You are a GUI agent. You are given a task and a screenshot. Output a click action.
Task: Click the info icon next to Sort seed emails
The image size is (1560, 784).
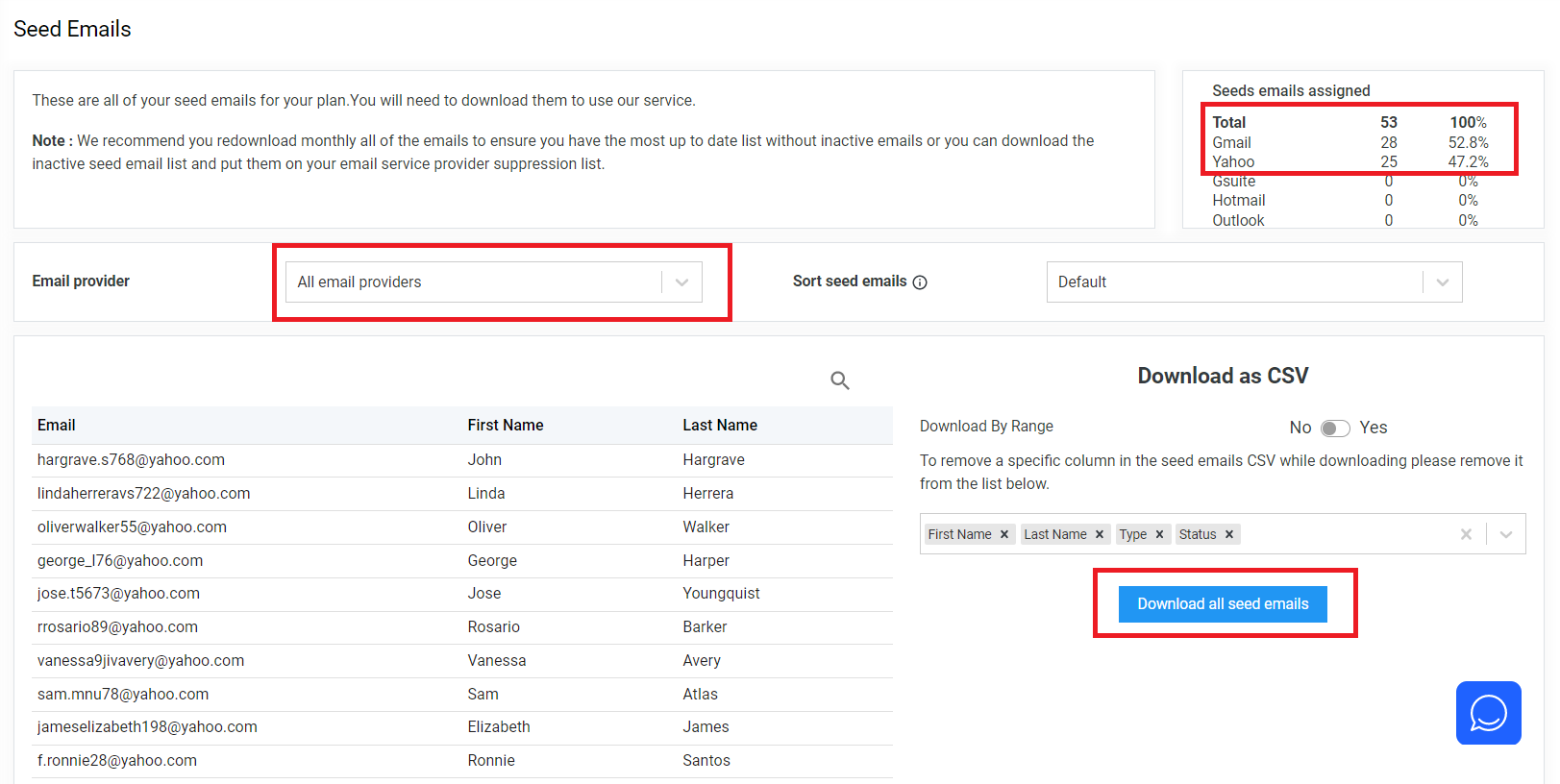pyautogui.click(x=920, y=282)
